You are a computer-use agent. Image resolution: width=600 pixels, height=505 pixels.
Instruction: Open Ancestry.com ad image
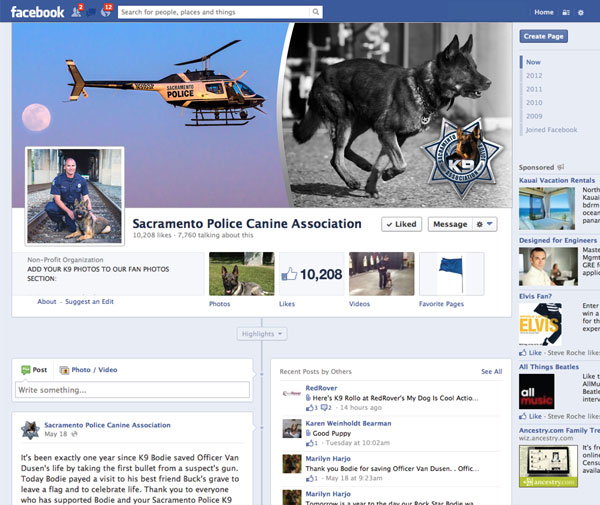coord(548,466)
